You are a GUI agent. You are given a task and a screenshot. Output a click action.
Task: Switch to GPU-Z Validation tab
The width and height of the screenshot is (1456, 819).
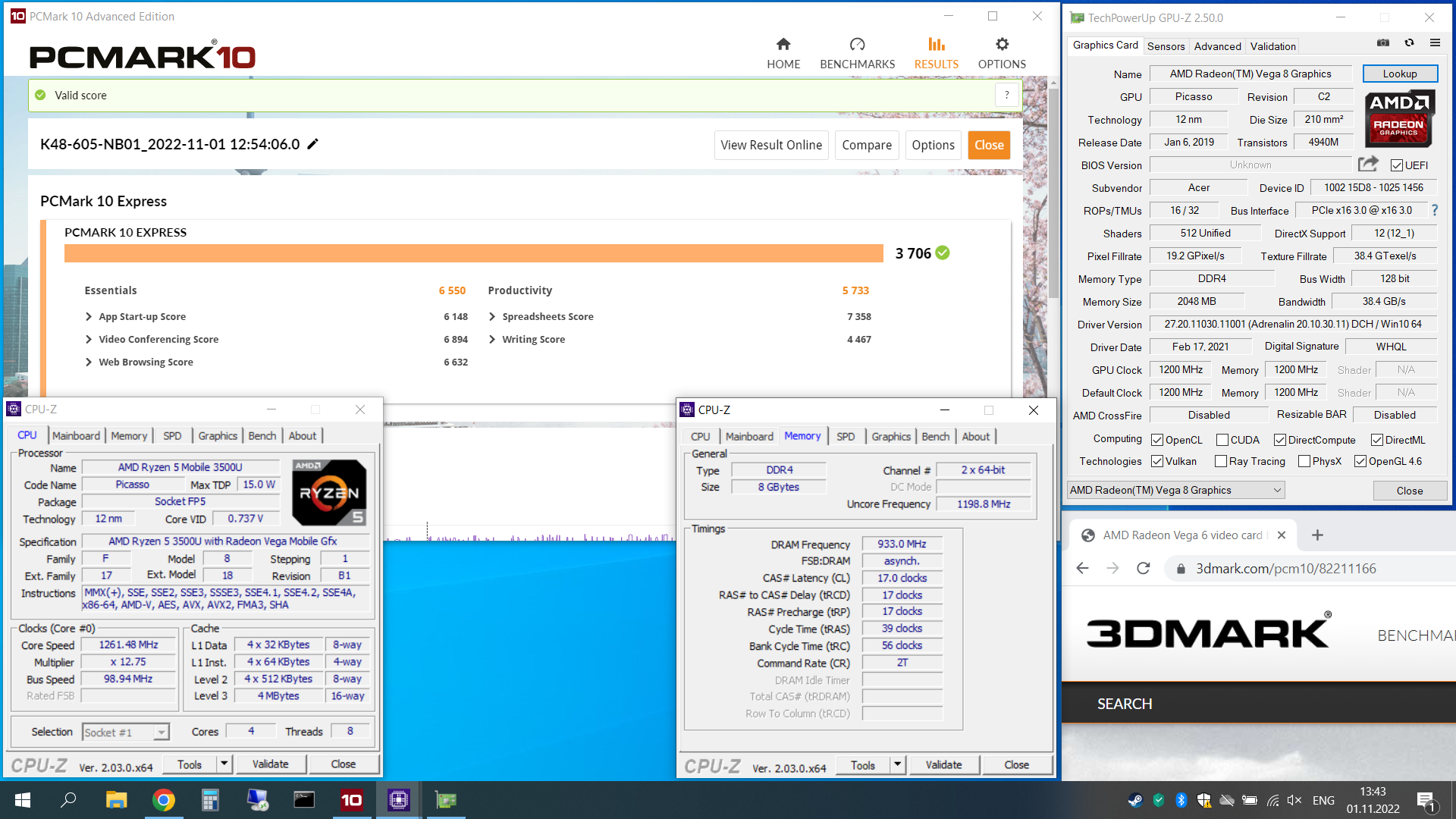coord(1272,46)
